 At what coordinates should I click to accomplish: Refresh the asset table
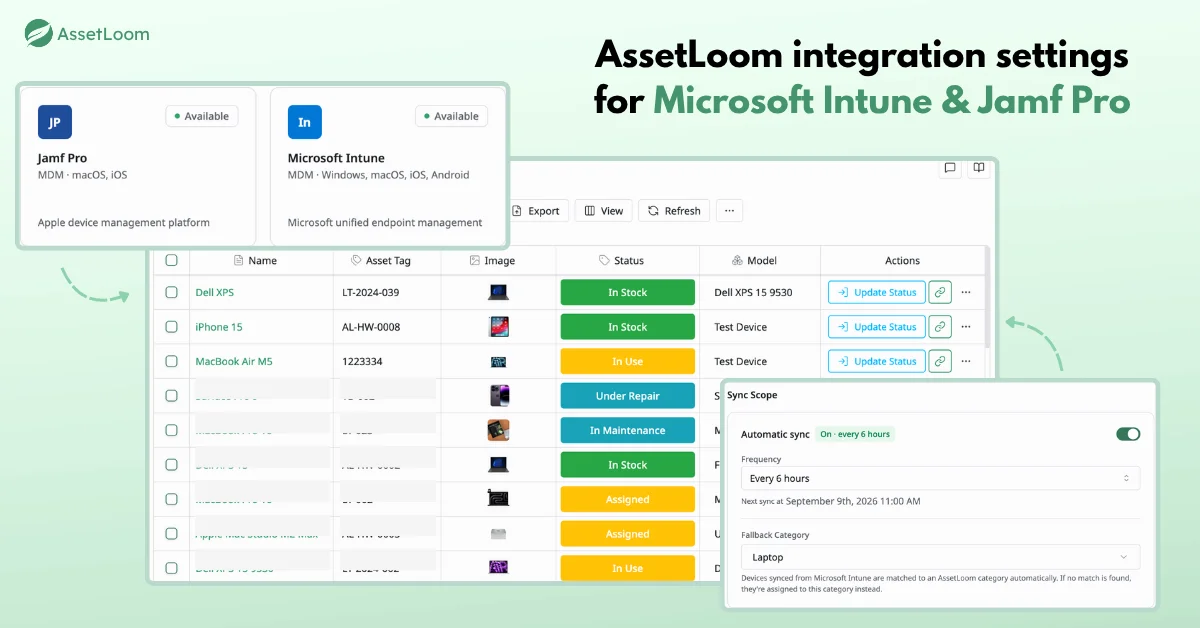pyautogui.click(x=674, y=211)
